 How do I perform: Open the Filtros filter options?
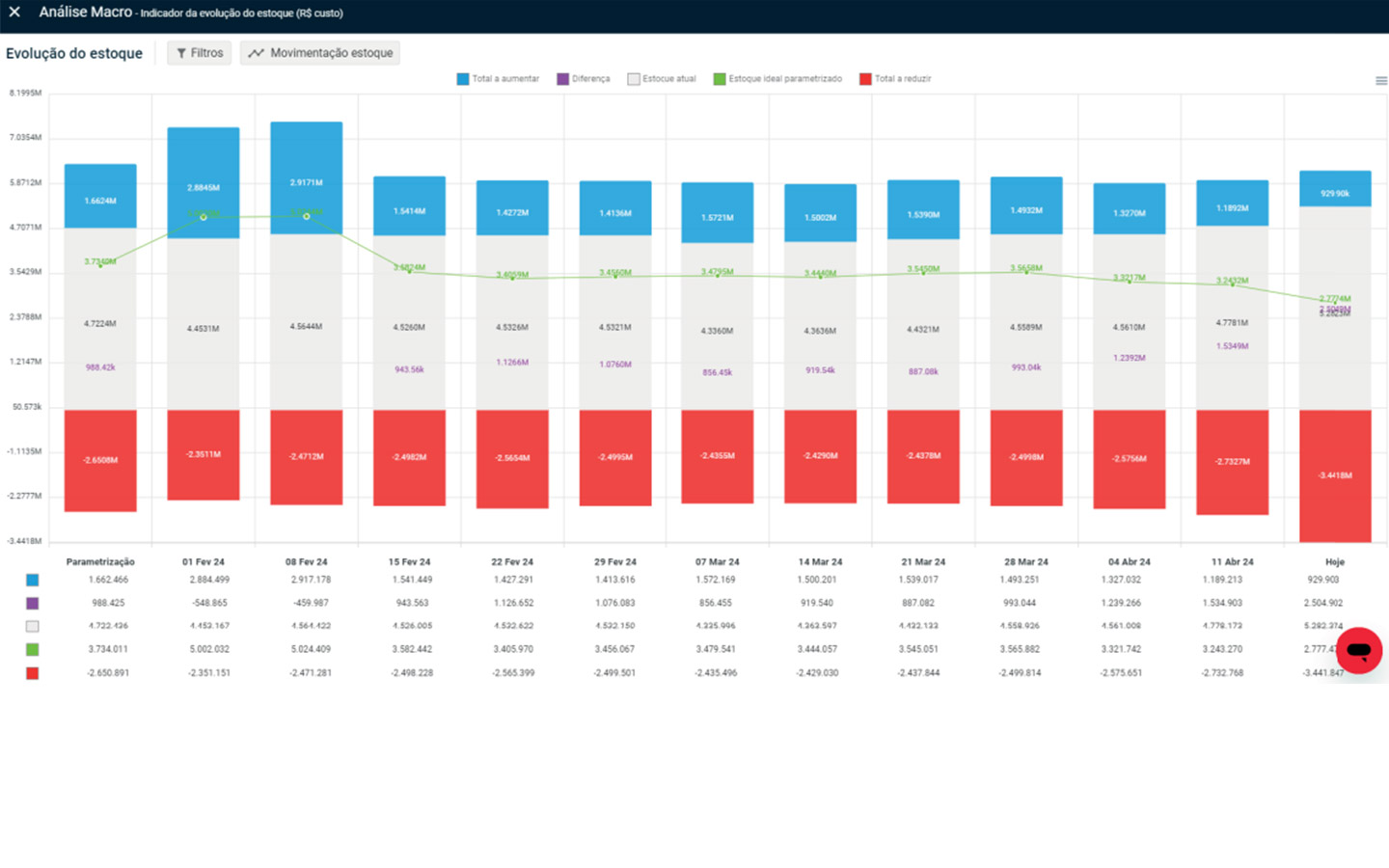click(x=199, y=53)
